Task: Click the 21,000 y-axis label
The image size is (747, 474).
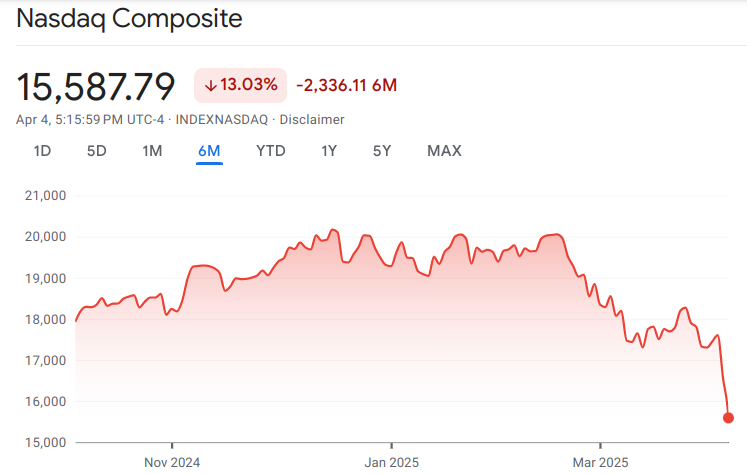Action: click(x=44, y=196)
